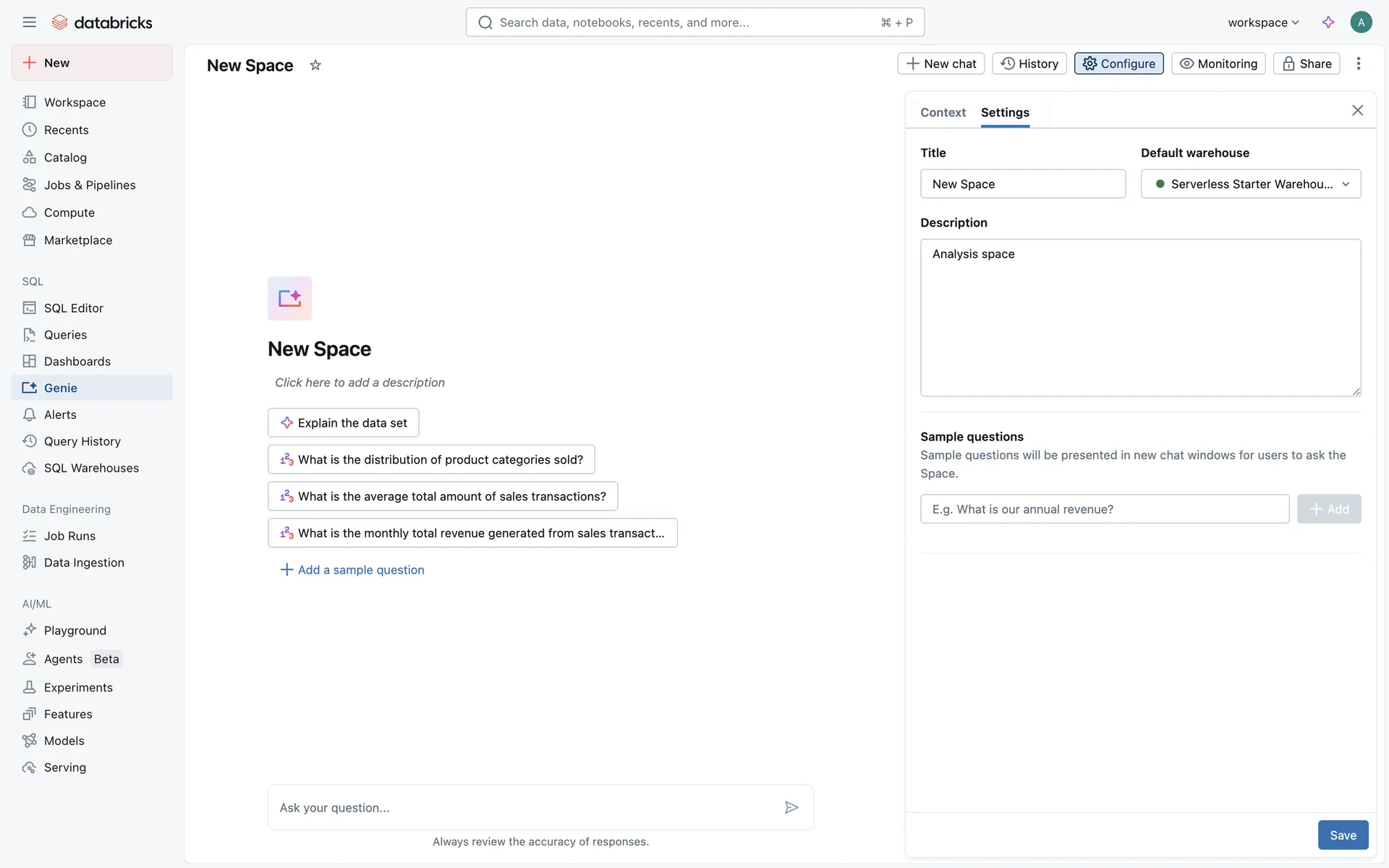The image size is (1389, 868).
Task: Open the New creation menu
Action: point(92,63)
